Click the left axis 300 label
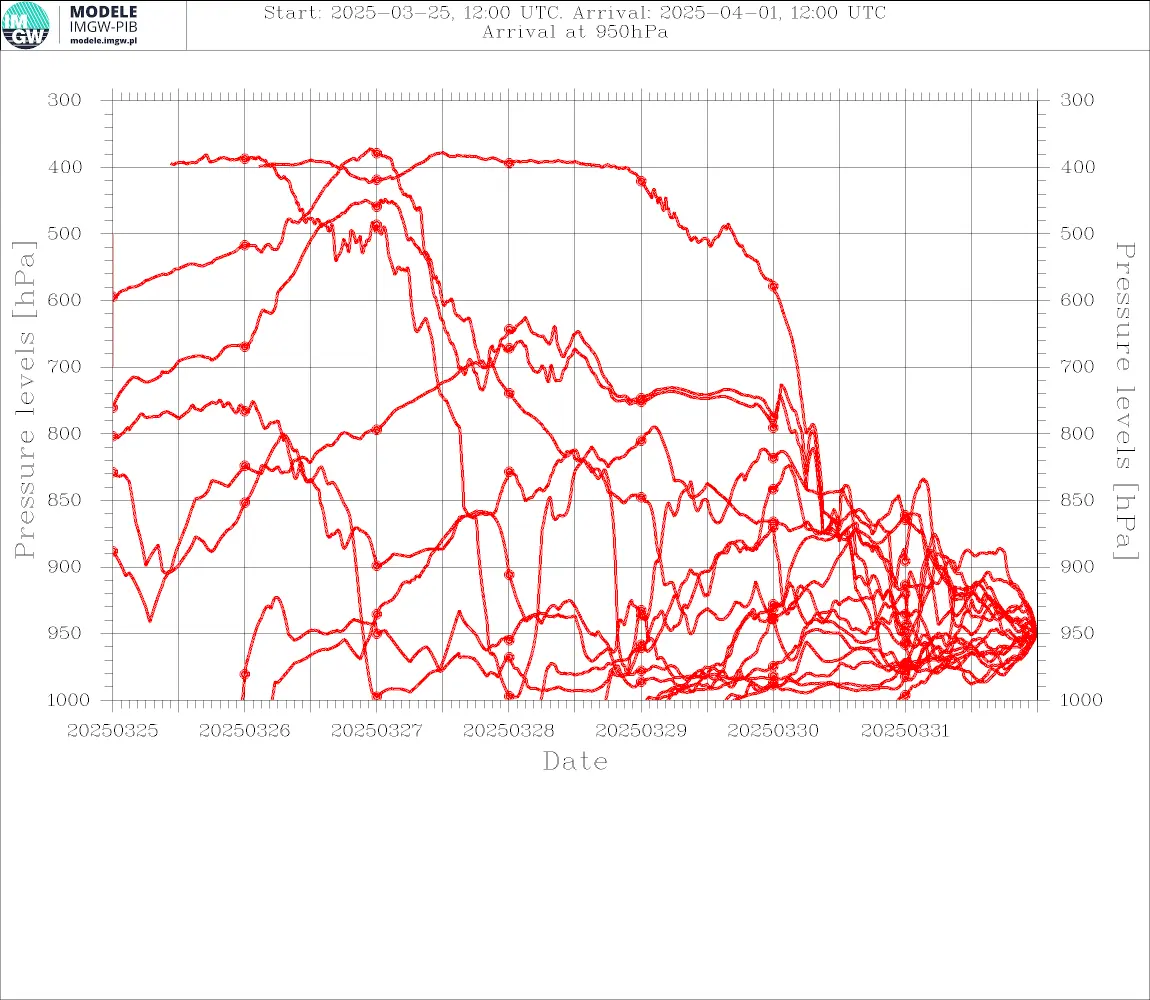This screenshot has width=1150, height=1000. coord(65,100)
